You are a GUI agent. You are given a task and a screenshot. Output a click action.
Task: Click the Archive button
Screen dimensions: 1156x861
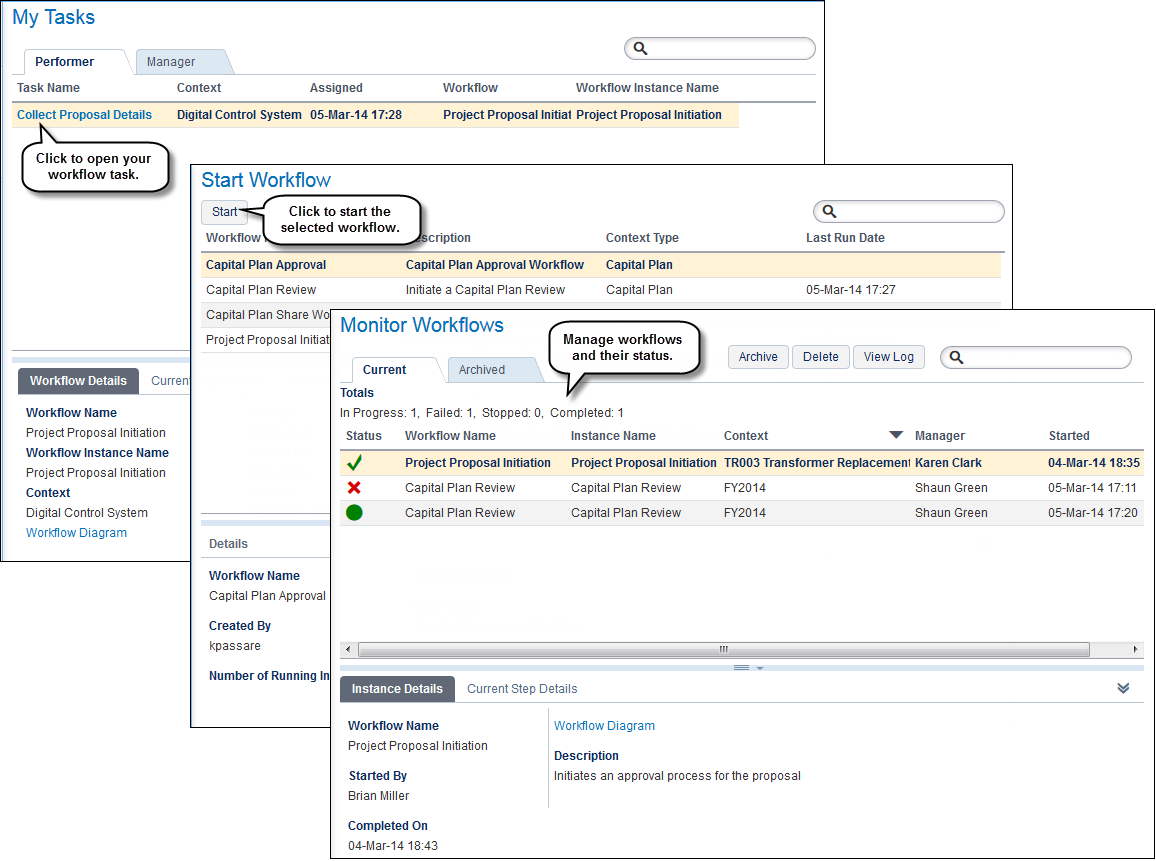[x=758, y=357]
